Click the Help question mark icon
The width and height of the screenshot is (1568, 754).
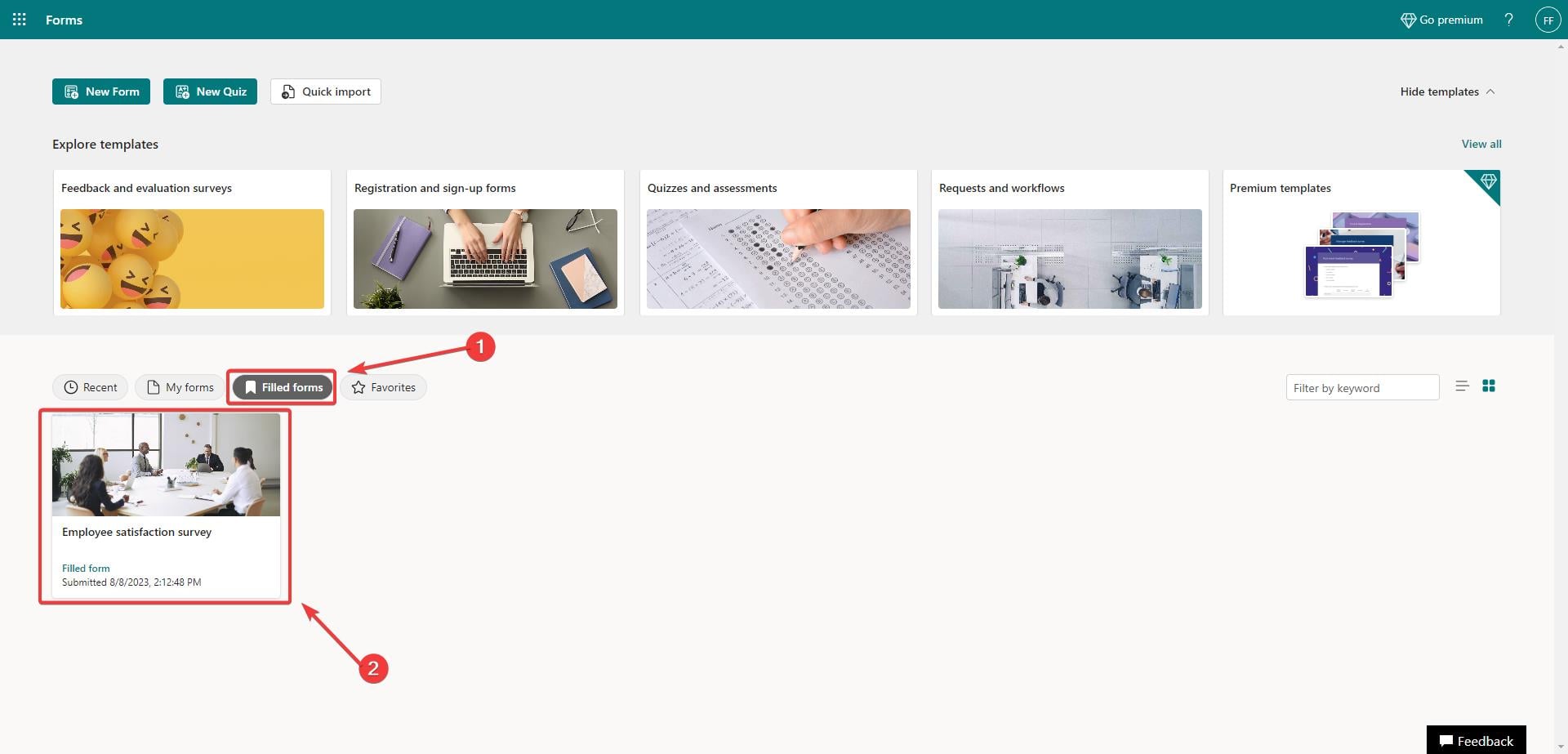[1508, 19]
